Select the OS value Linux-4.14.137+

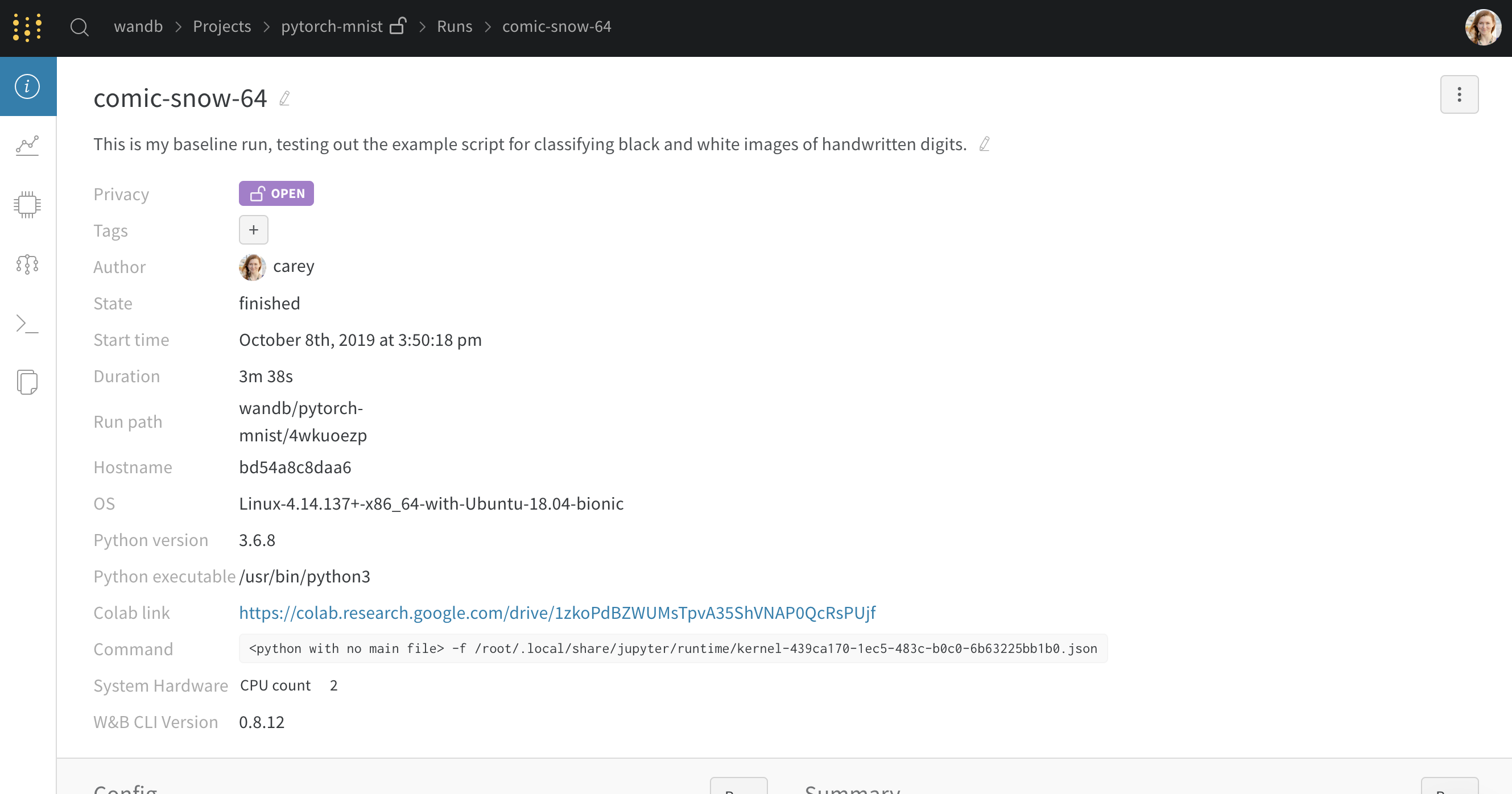(431, 503)
